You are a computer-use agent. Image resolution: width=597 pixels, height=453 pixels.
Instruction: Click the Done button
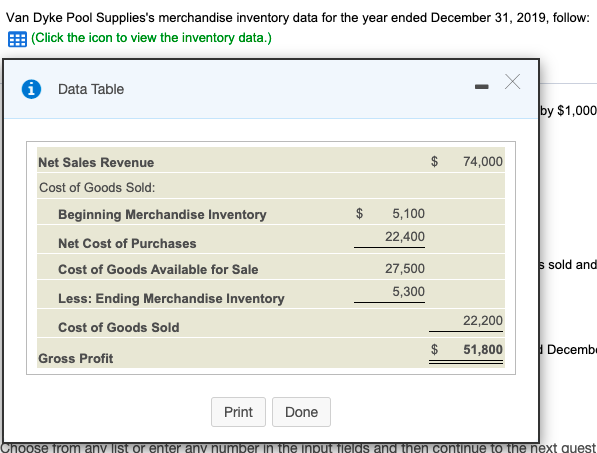(301, 412)
